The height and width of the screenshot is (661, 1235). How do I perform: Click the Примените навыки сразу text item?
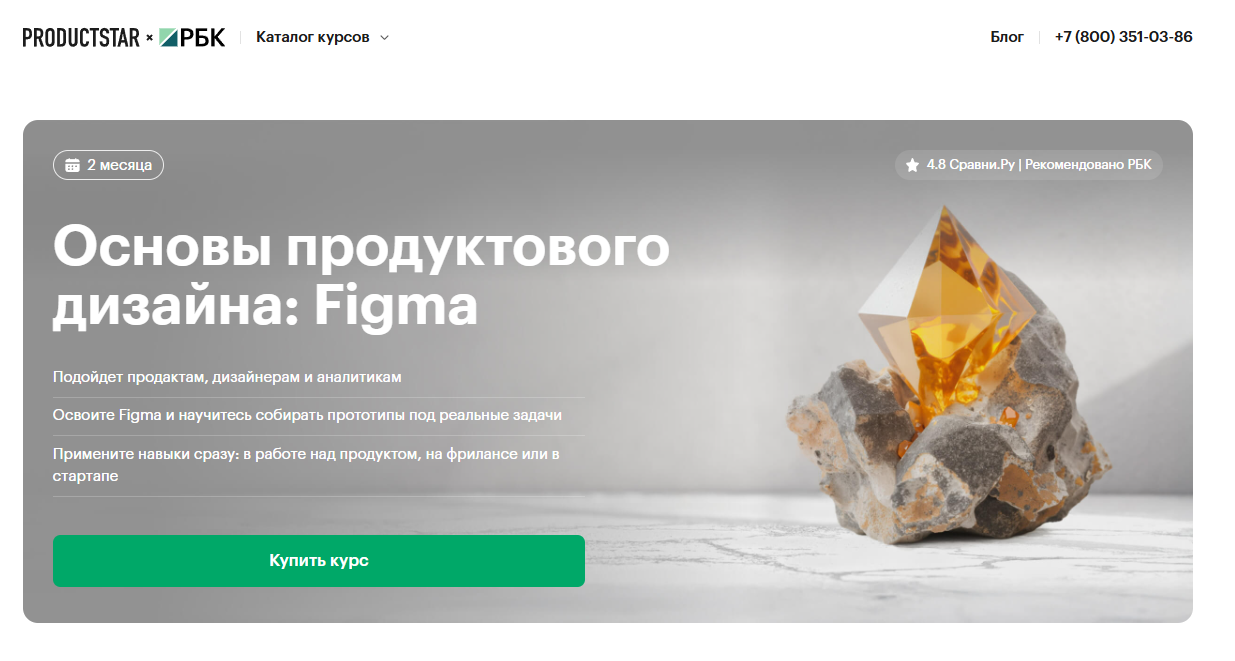[307, 465]
